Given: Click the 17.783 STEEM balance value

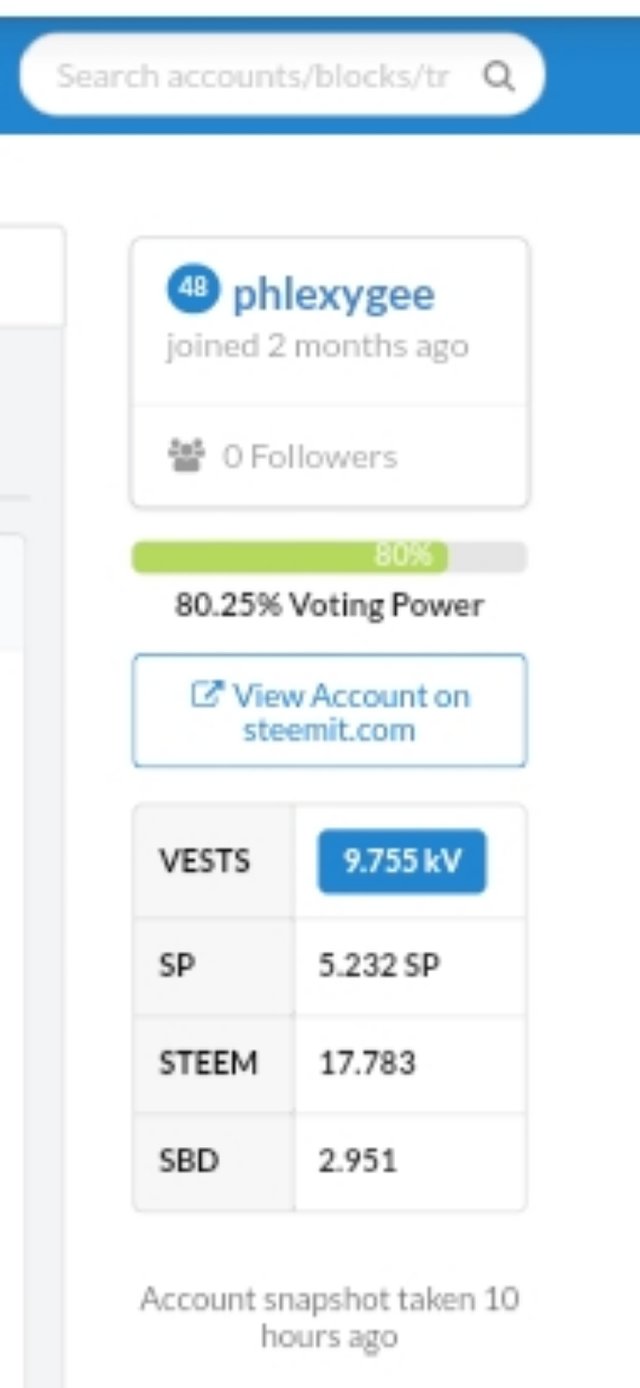Looking at the screenshot, I should point(367,1062).
